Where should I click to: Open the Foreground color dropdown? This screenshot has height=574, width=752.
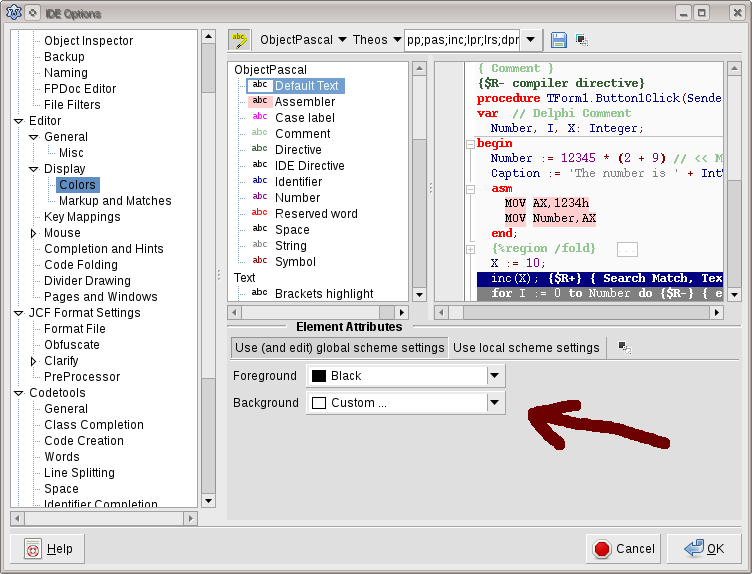click(494, 376)
